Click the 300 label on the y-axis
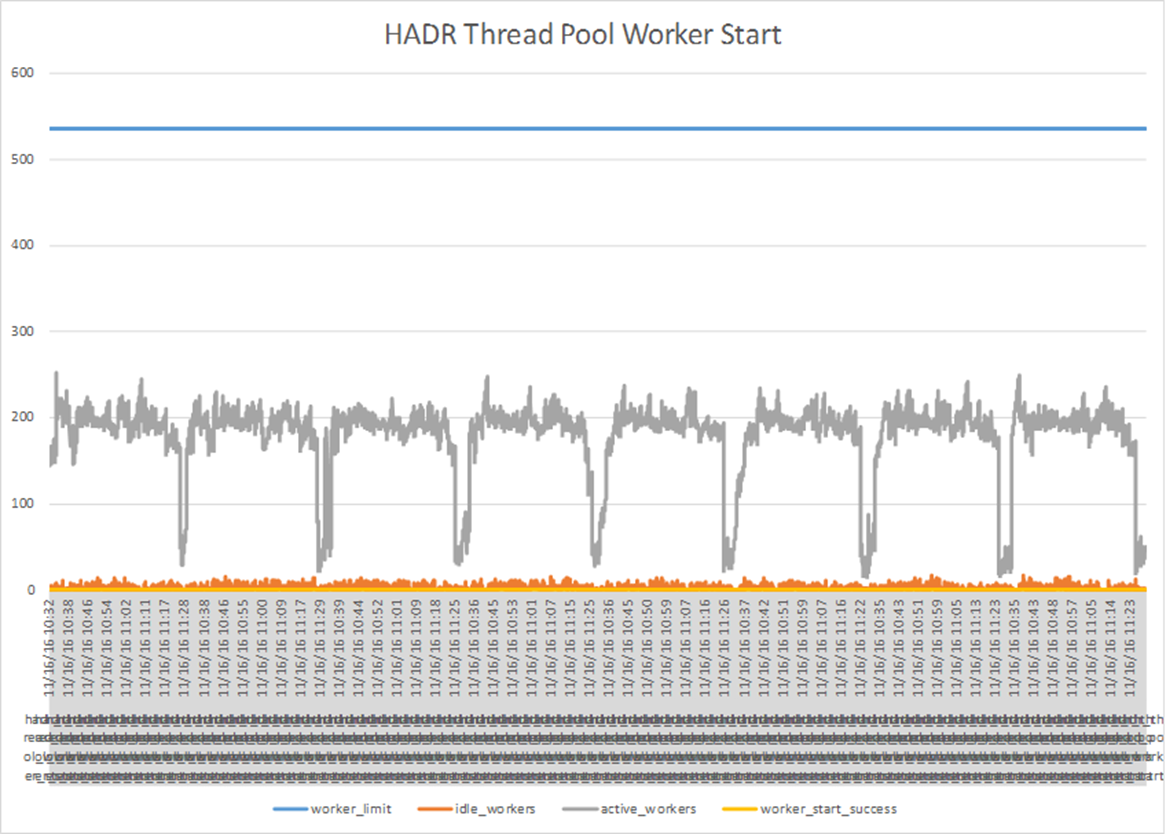The height and width of the screenshot is (834, 1166). pos(21,332)
